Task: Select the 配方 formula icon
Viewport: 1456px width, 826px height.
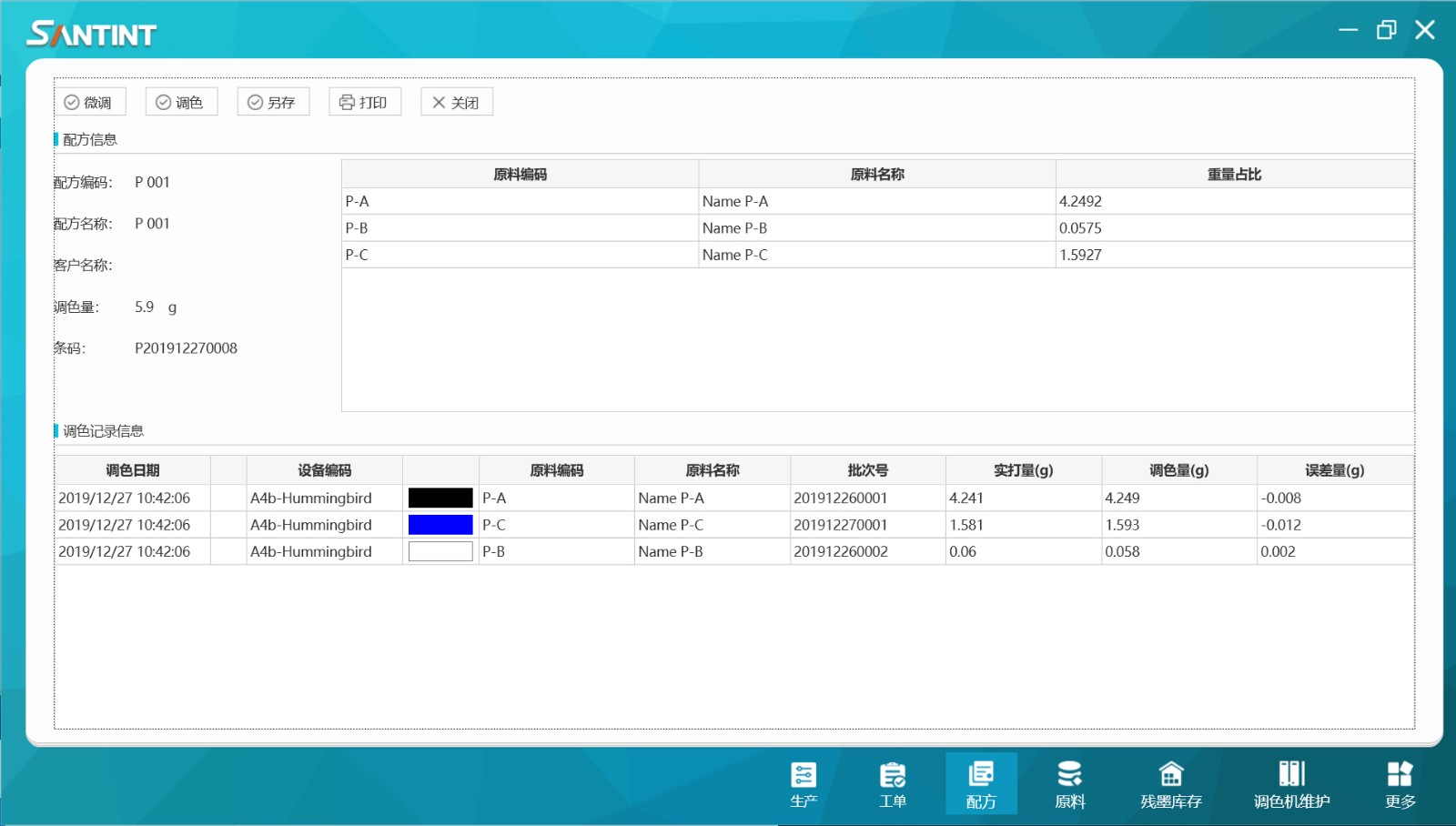Action: point(981,784)
